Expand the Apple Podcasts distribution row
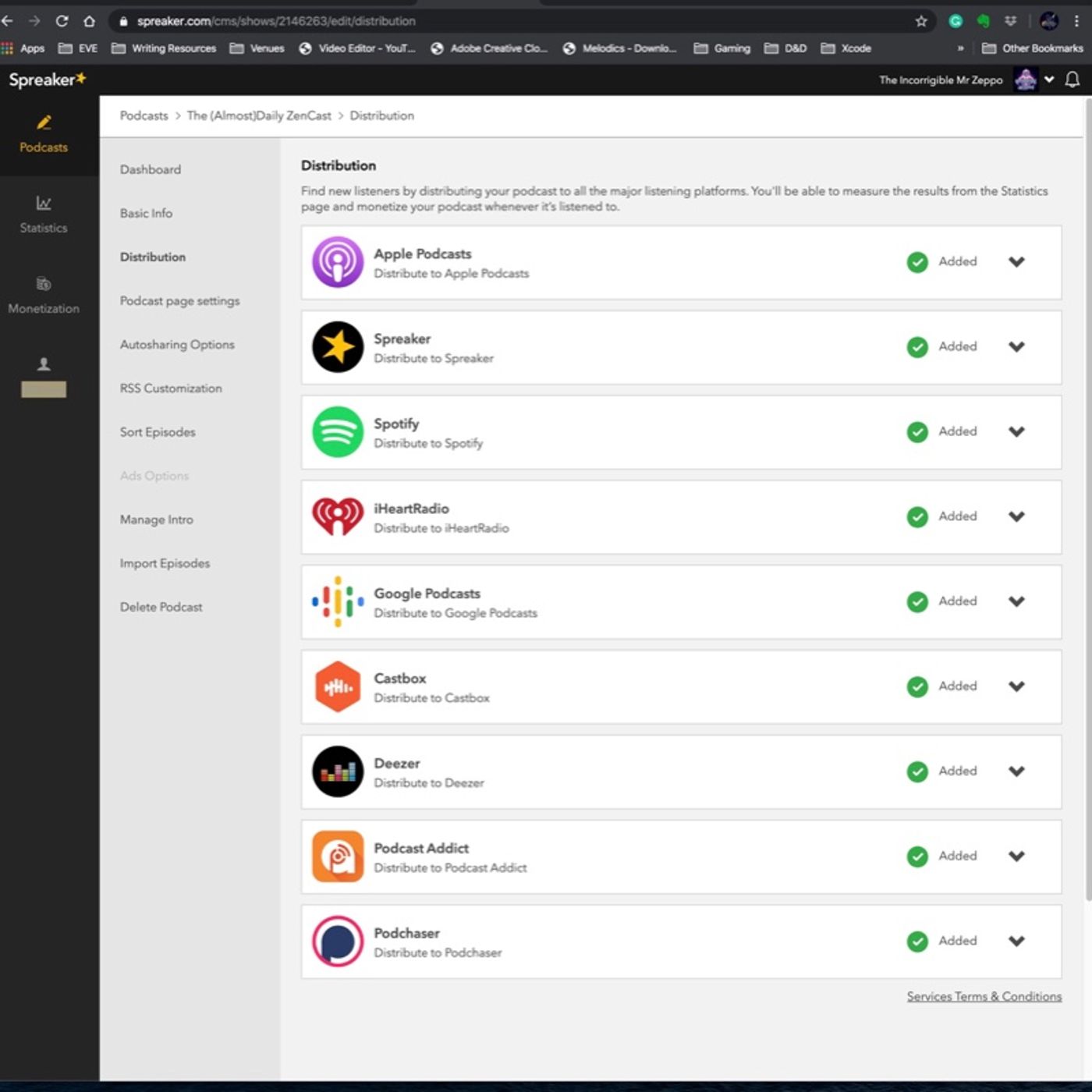This screenshot has height=1092, width=1092. (1016, 262)
